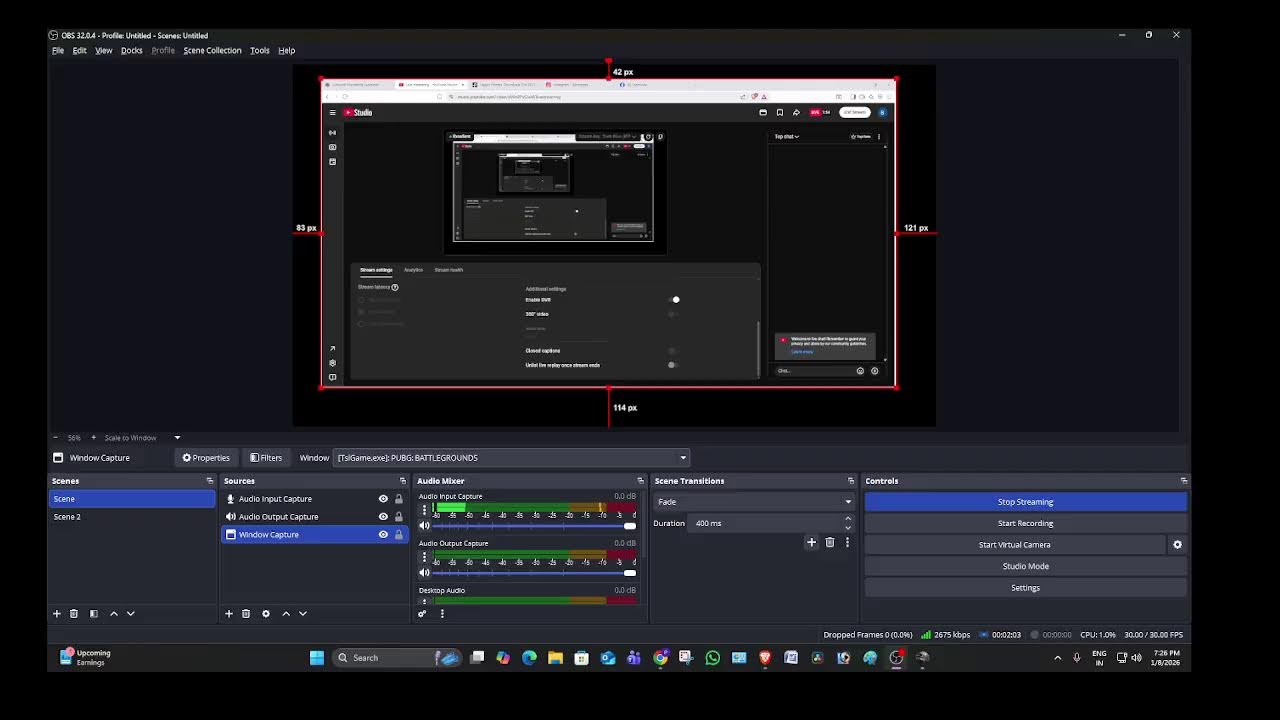Toggle lock on Window Capture source
1280x720 pixels.
[399, 535]
